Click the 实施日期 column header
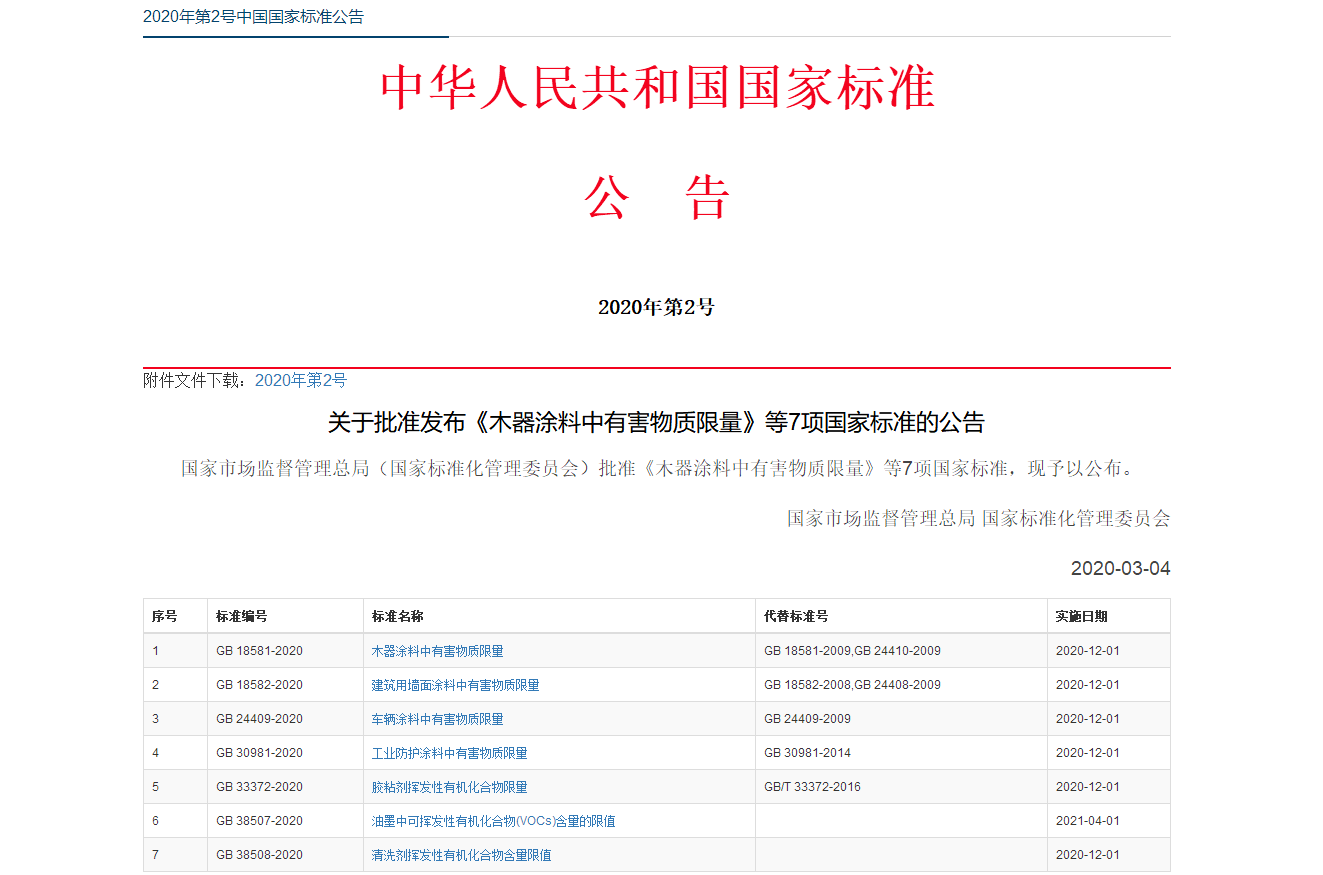1323x875 pixels. click(x=1081, y=616)
